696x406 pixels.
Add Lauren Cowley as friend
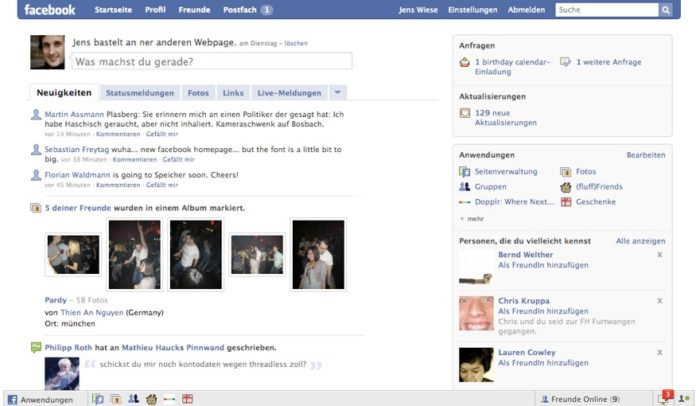pos(543,363)
